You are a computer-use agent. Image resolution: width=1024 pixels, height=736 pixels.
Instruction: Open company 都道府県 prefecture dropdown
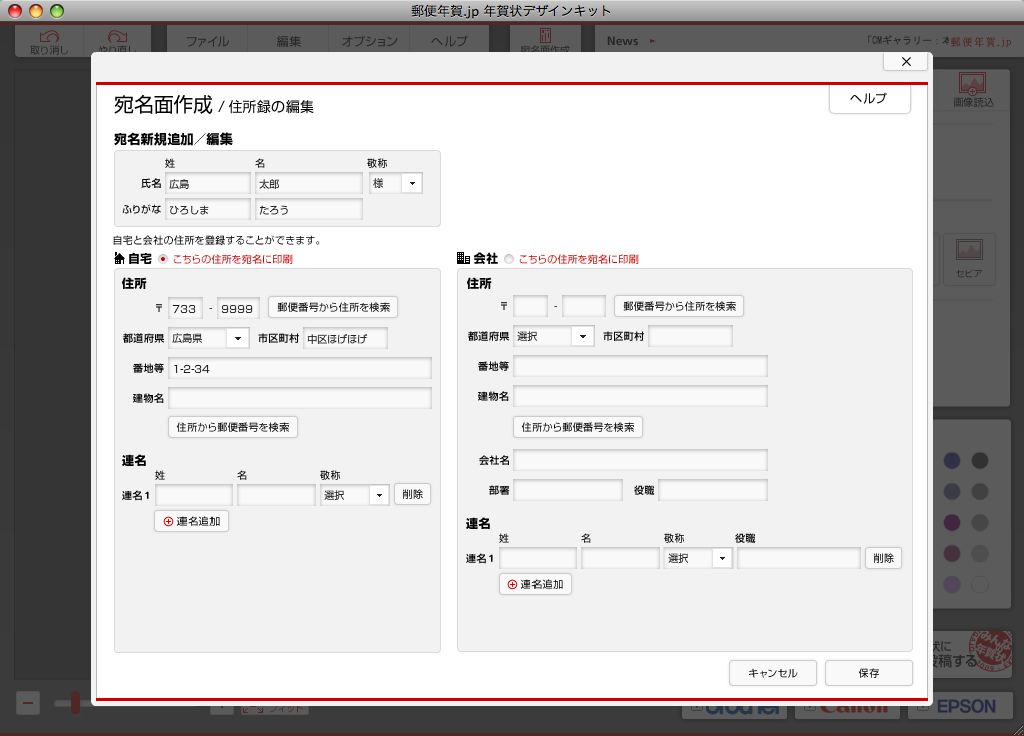[554, 336]
